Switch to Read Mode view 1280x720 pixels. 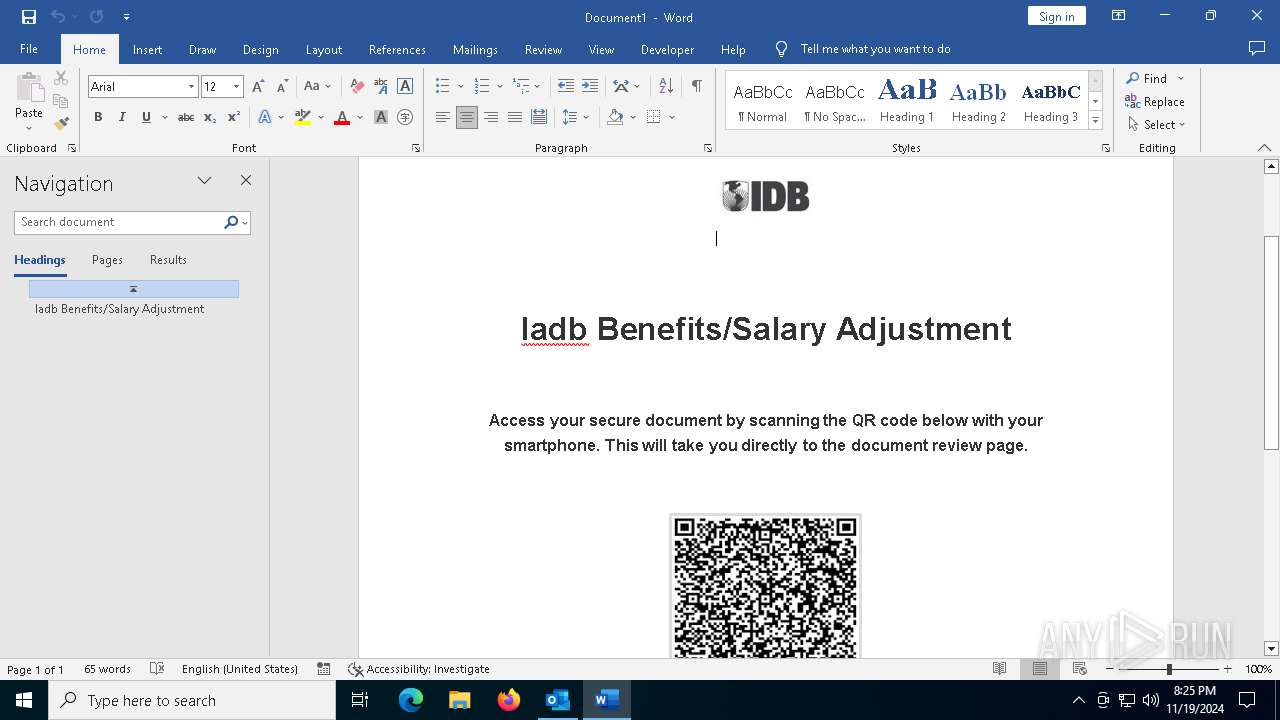click(x=999, y=669)
